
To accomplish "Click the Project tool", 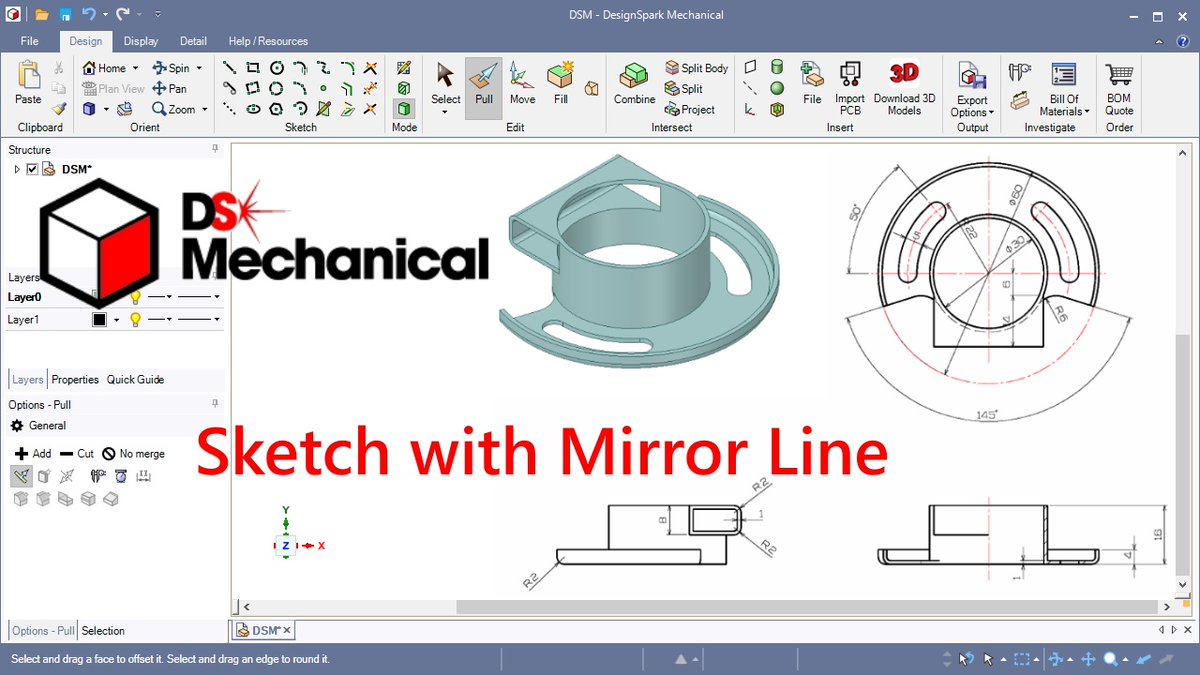I will [689, 109].
